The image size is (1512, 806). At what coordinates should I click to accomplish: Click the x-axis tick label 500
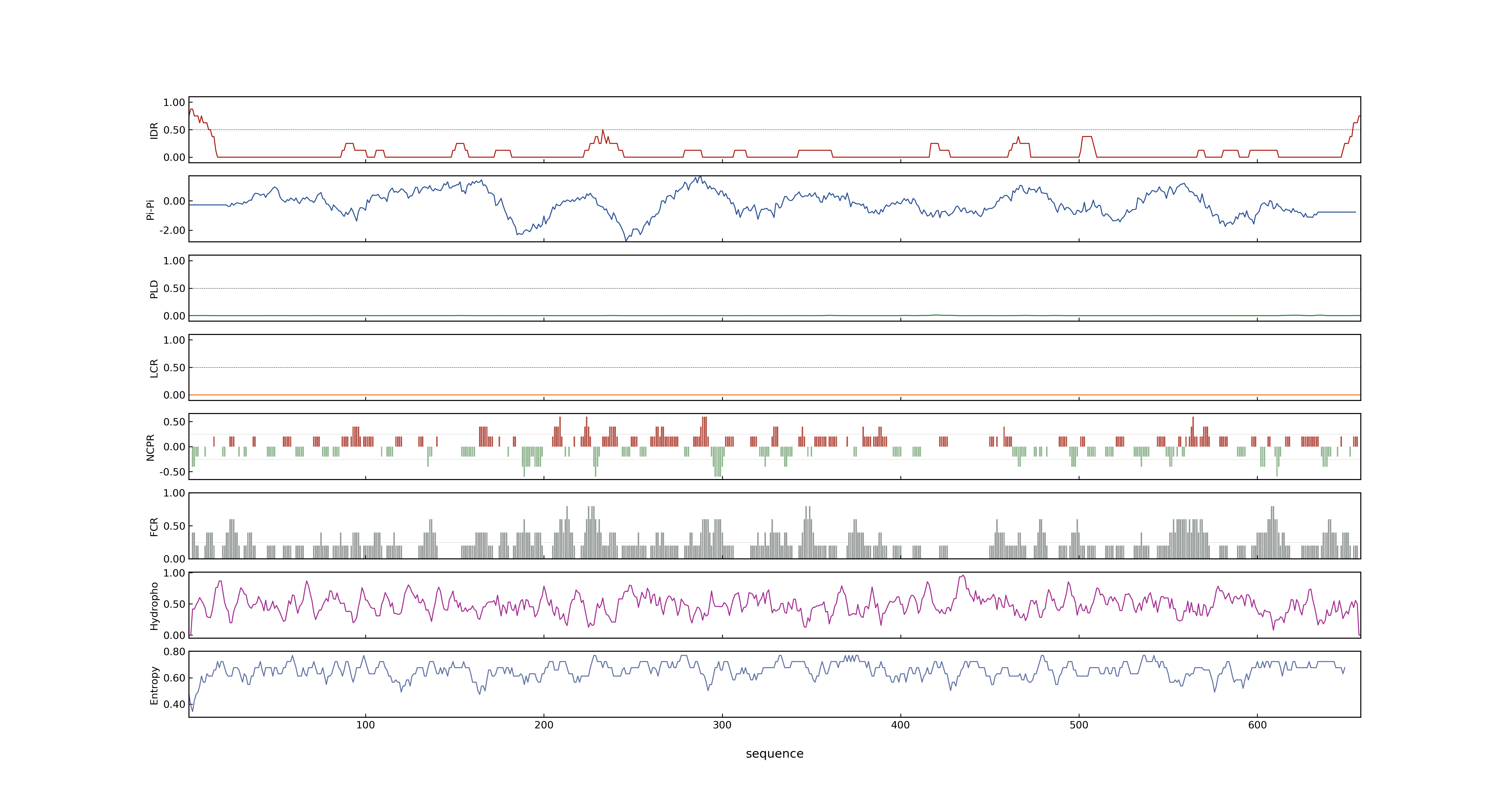pos(1079,725)
